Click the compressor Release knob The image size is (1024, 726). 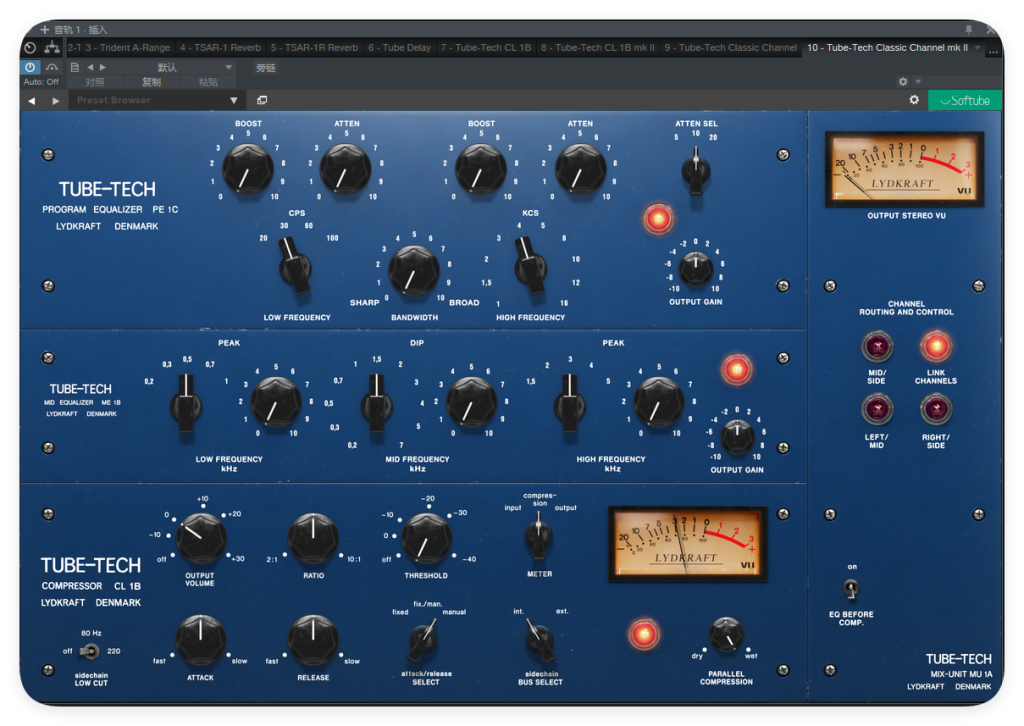tap(313, 640)
